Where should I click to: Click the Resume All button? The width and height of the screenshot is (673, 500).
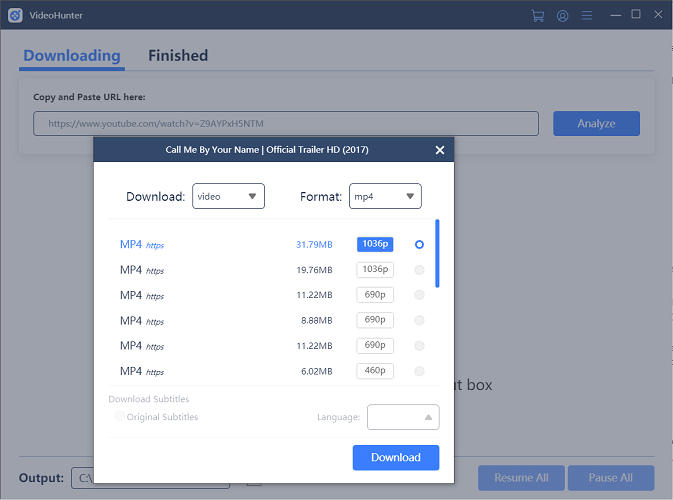[521, 478]
